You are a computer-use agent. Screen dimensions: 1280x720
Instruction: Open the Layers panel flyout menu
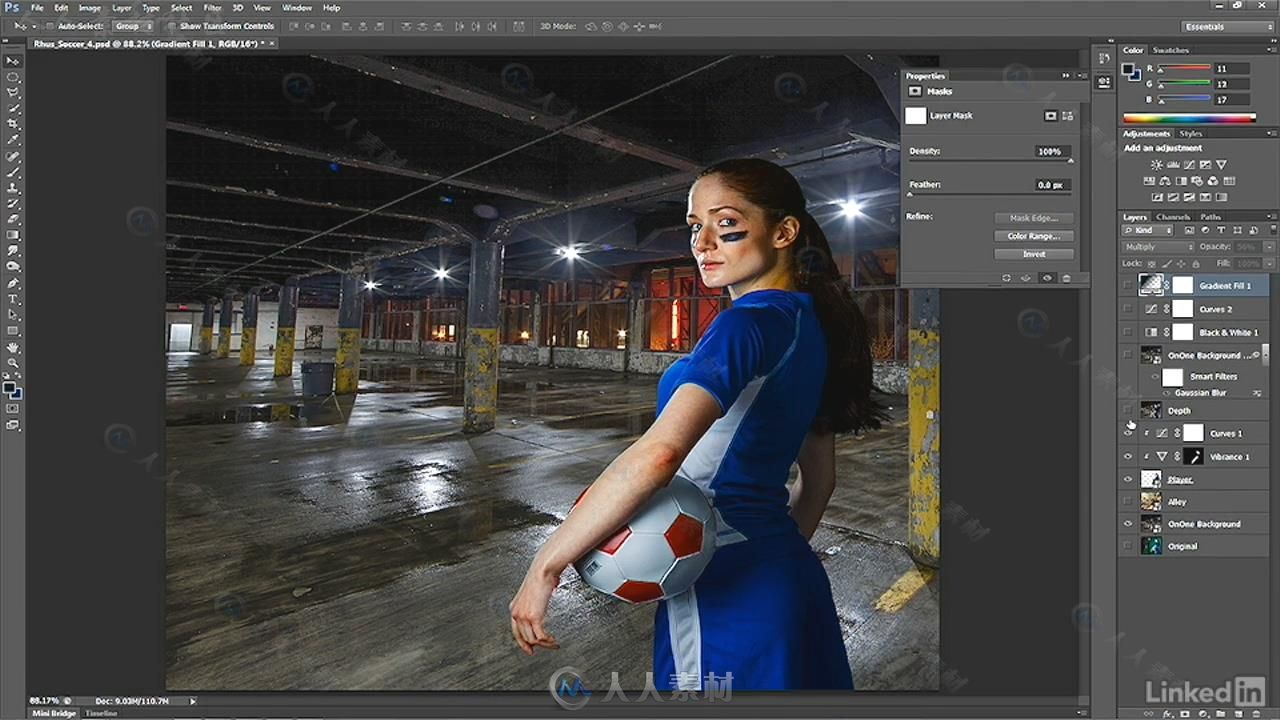[1270, 217]
